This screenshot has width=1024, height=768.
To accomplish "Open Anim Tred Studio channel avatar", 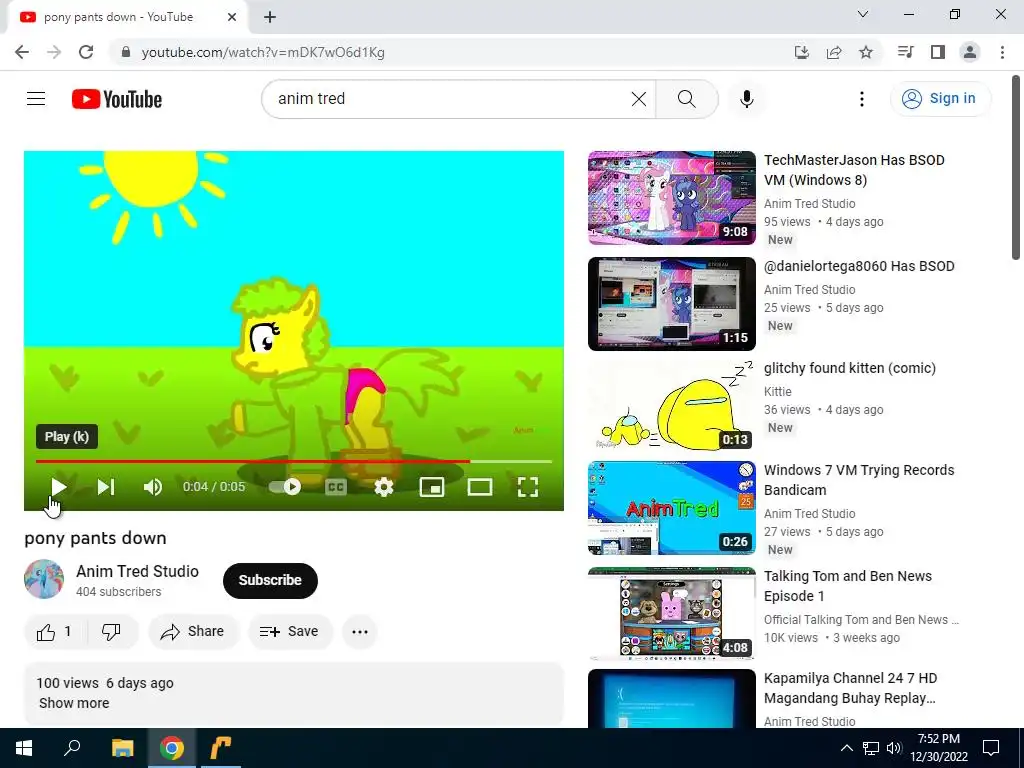I will click(44, 579).
